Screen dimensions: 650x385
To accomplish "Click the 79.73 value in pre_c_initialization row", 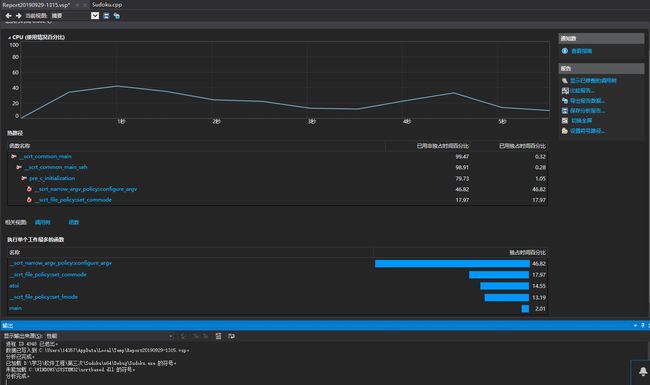I will [x=462, y=179].
